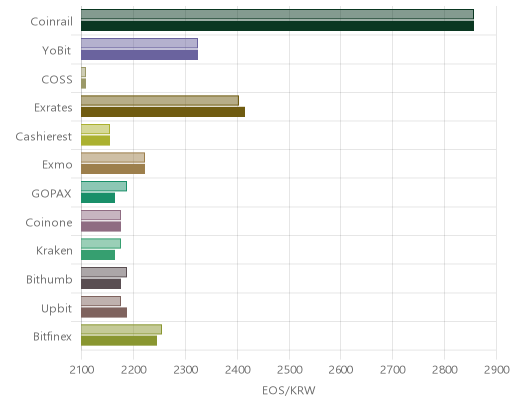
Task: Click the dark green Coinrail bar
Action: (x=277, y=26)
